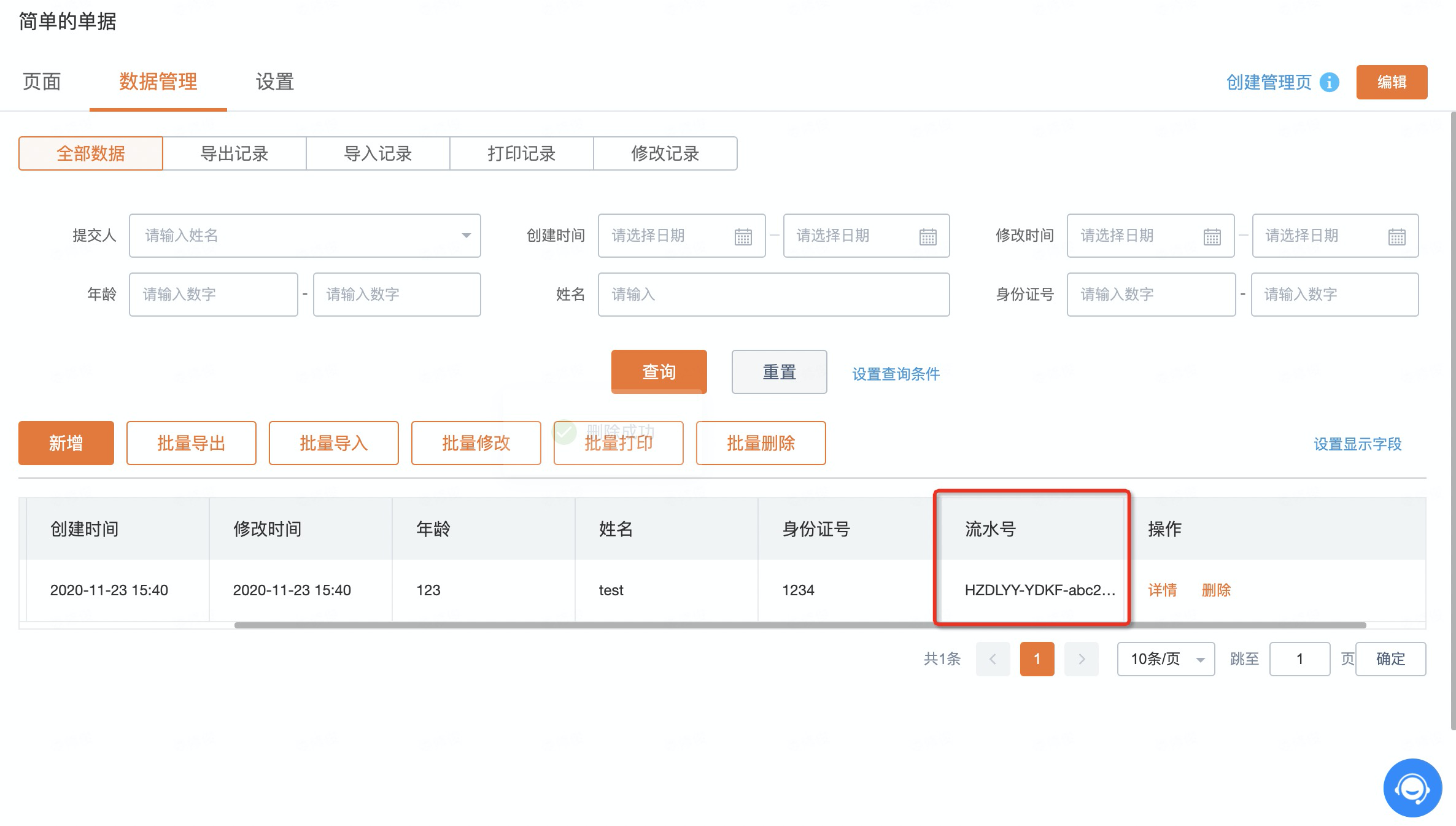1456x826 pixels.
Task: Go to next page arrow
Action: (1082, 659)
